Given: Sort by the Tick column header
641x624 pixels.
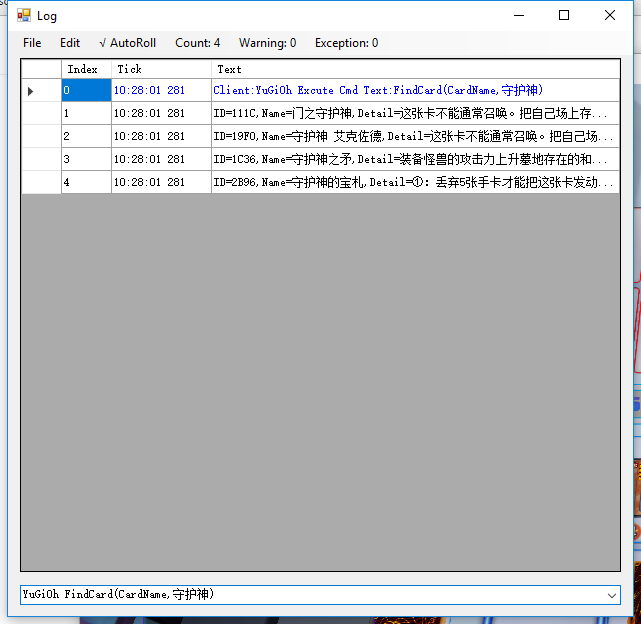Looking at the screenshot, I should [x=161, y=69].
